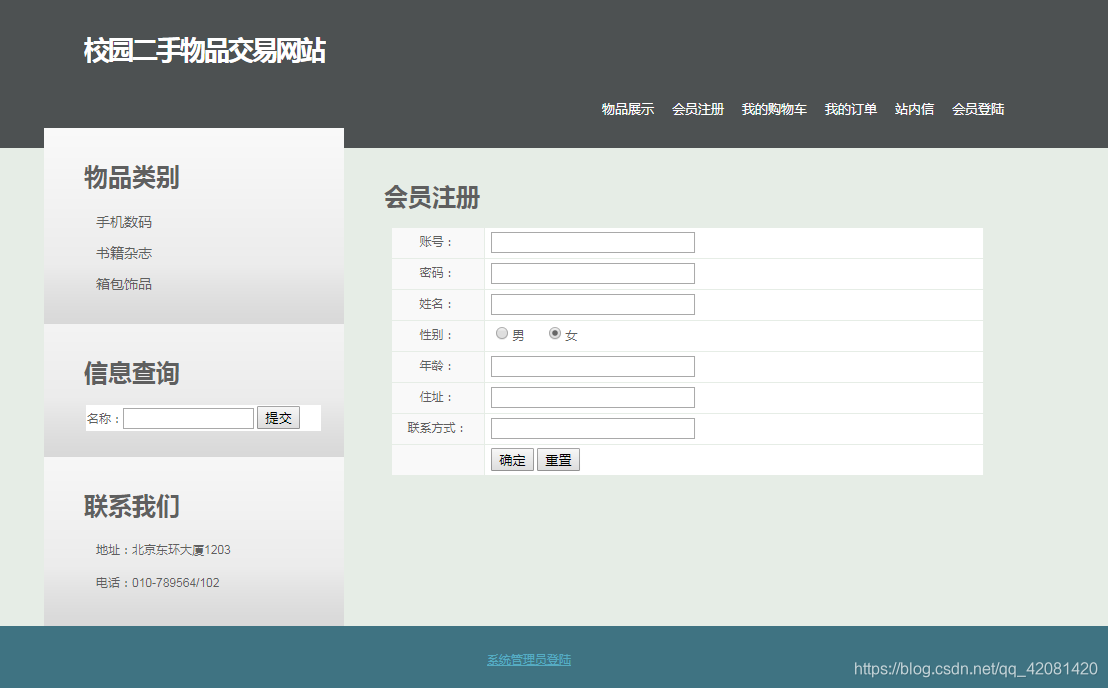Click the 联系方式 input field

point(591,428)
